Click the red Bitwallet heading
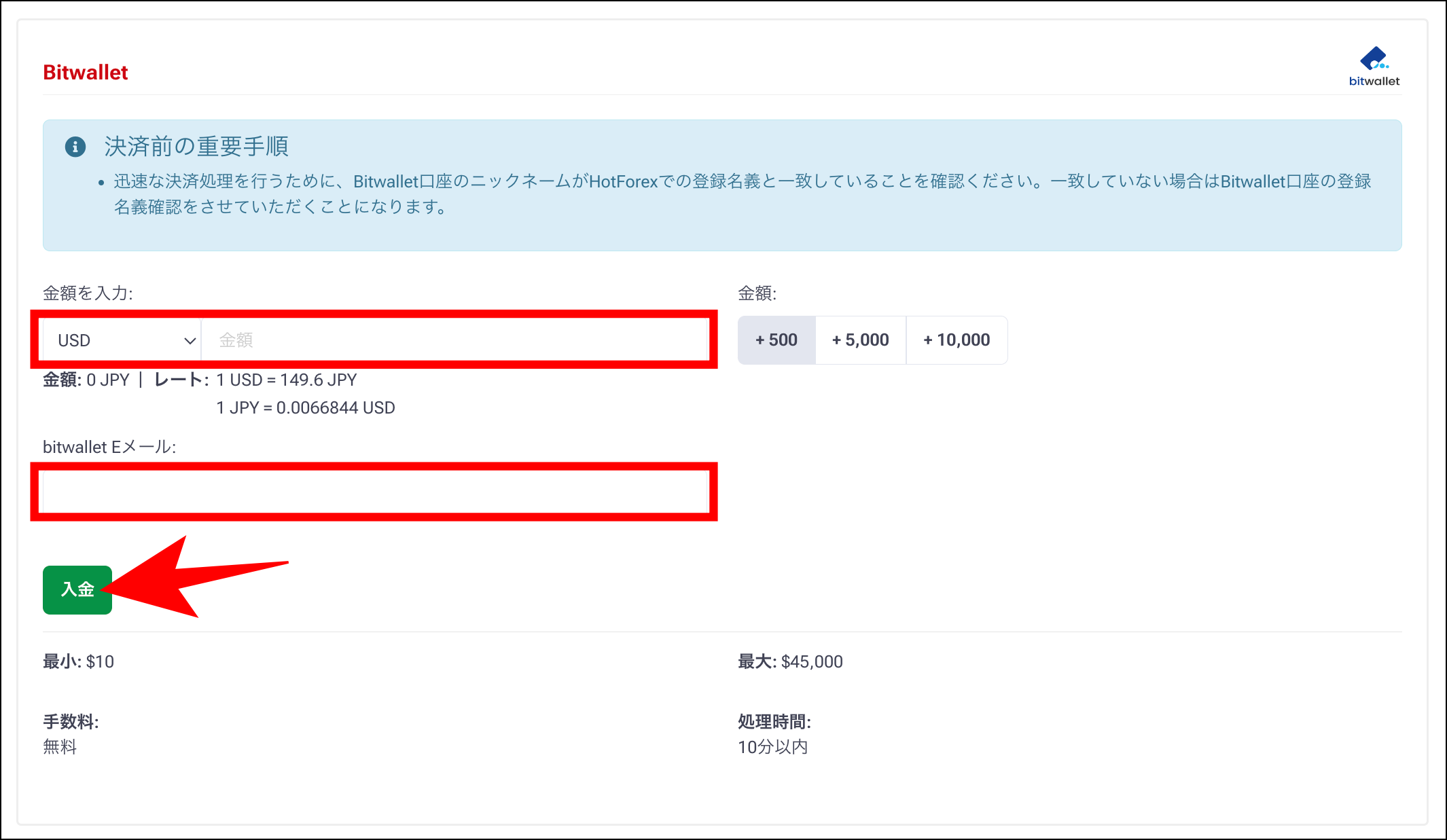This screenshot has height=840, width=1447. click(85, 72)
